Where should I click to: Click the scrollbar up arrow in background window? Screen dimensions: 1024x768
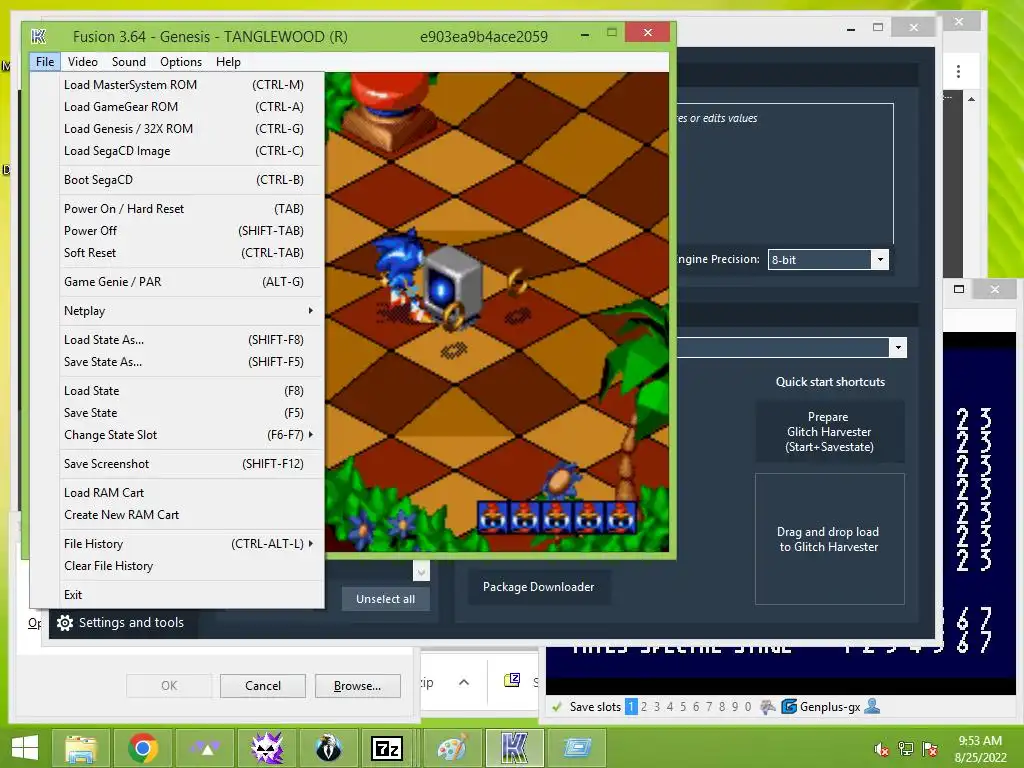972,99
